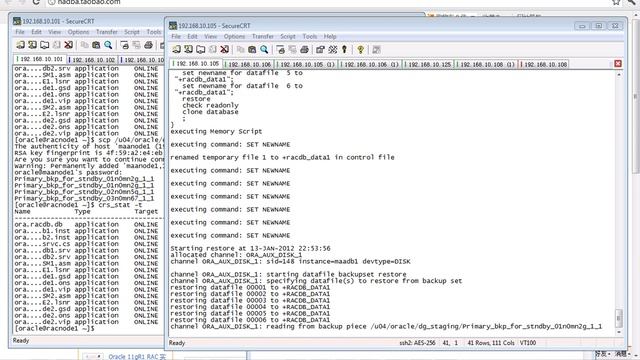Screen dimensions: 640x360
Task: Switch to the 192.168.10.106 session tab
Action: (248, 64)
